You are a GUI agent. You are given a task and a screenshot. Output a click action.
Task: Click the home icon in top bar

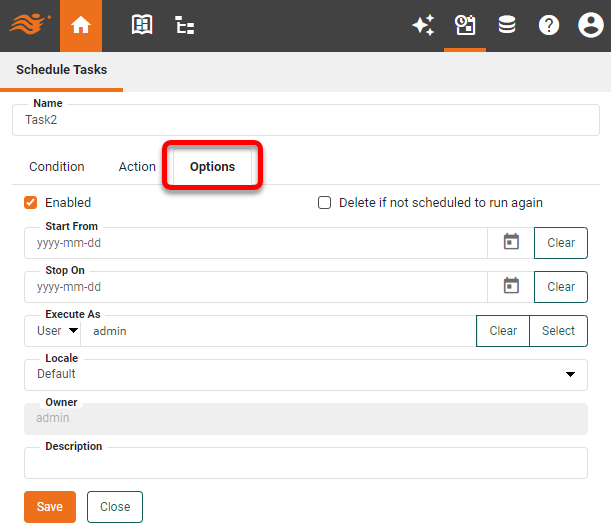tap(81, 26)
